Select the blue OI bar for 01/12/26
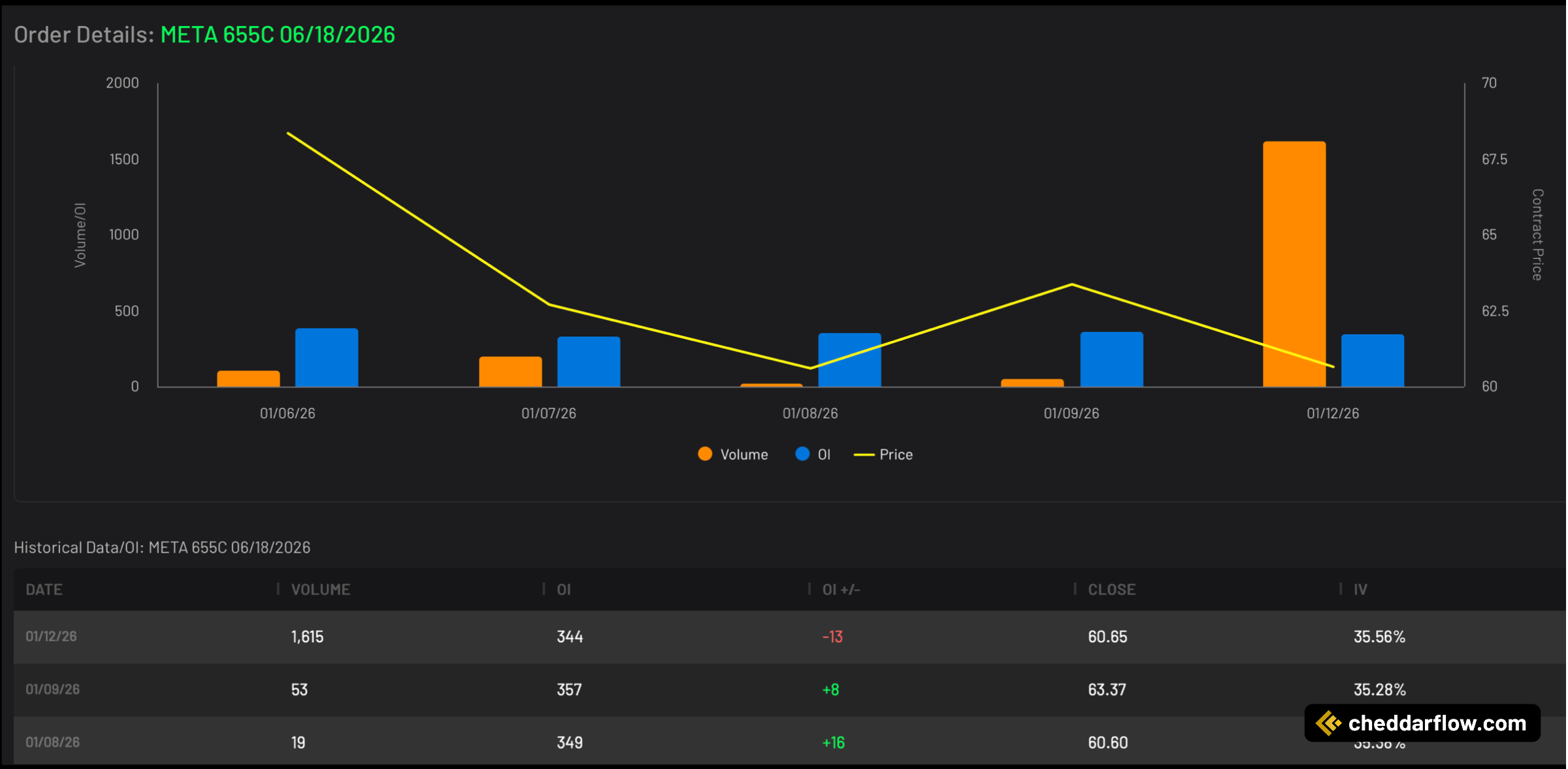Image resolution: width=1568 pixels, height=769 pixels. tap(1373, 361)
